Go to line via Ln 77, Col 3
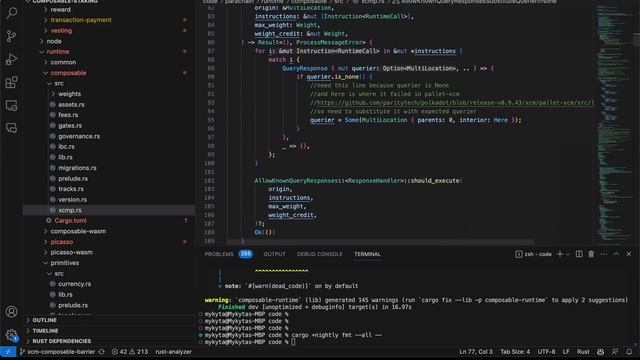The width and height of the screenshot is (640, 360). click(x=476, y=351)
